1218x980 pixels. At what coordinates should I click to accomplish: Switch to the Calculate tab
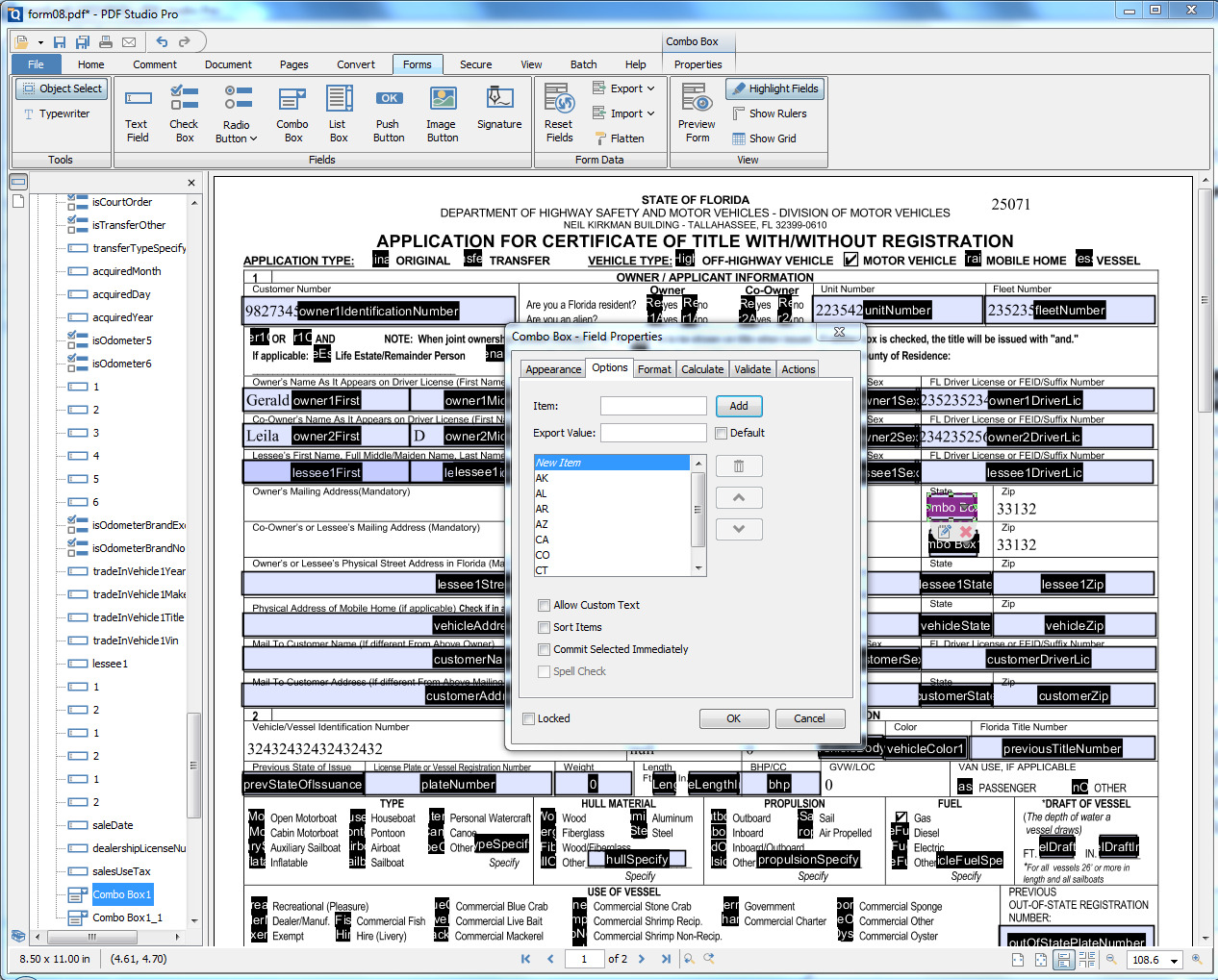coord(702,369)
